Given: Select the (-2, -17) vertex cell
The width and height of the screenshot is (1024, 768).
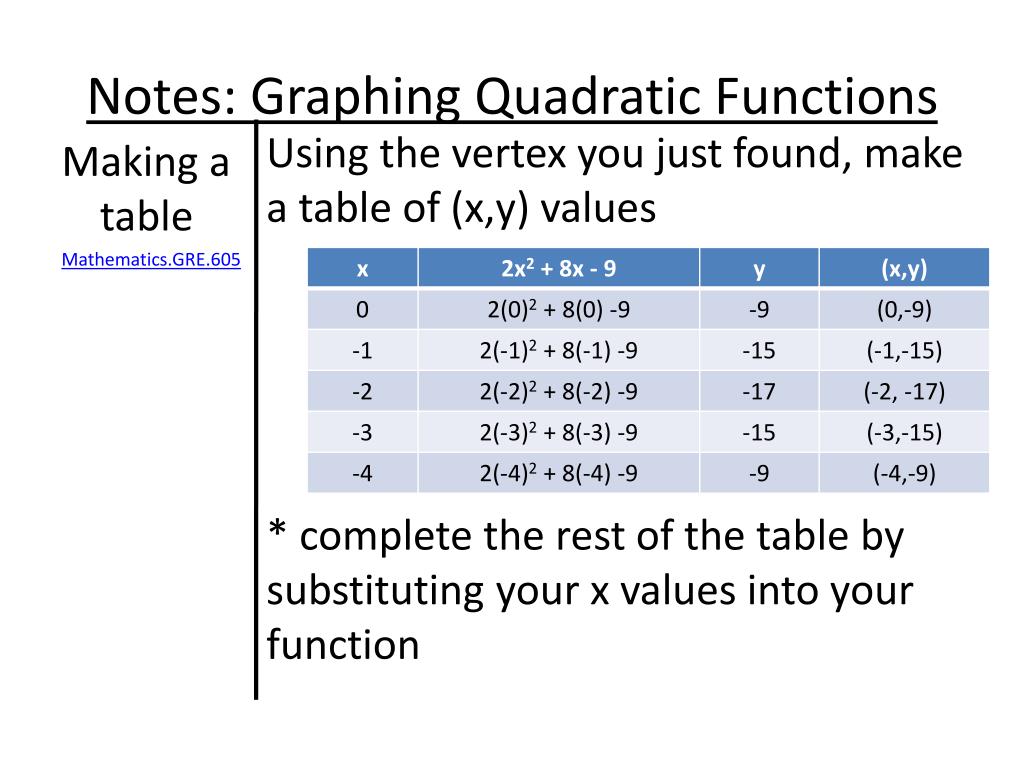Looking at the screenshot, I should click(903, 391).
